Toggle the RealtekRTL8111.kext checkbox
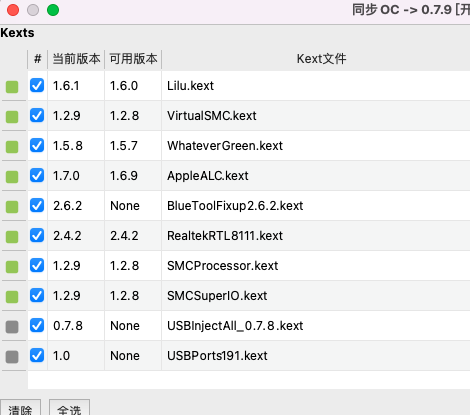 37,235
